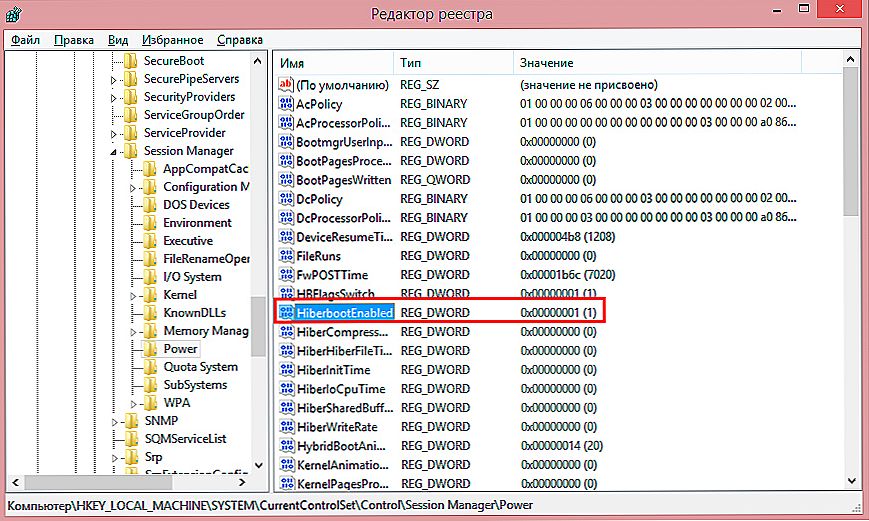Screen dimensions: 869x521
Task: Open the Избранное menu
Action: [172, 40]
